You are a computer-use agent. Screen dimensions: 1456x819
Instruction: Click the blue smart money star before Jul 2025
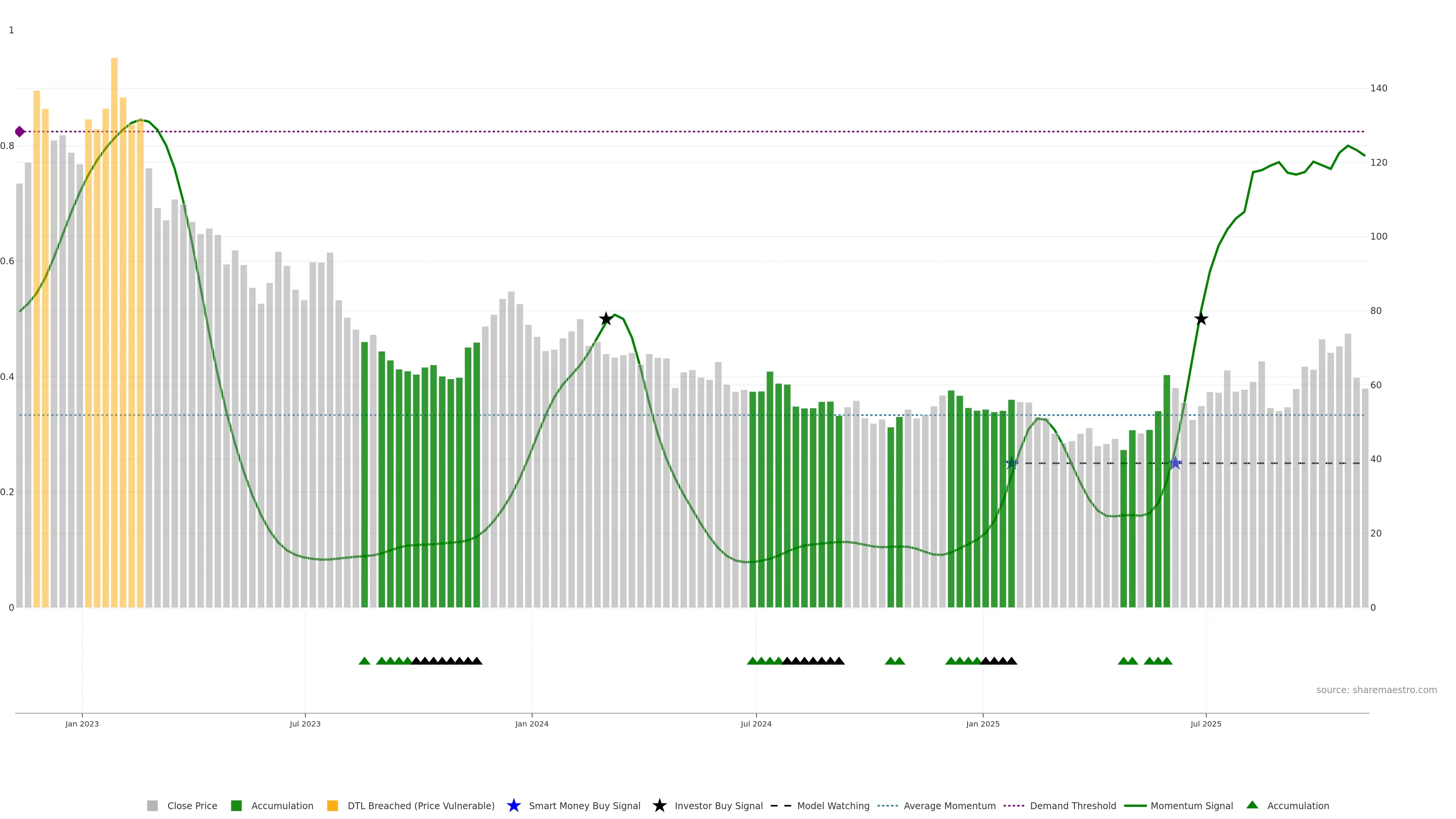point(1175,463)
